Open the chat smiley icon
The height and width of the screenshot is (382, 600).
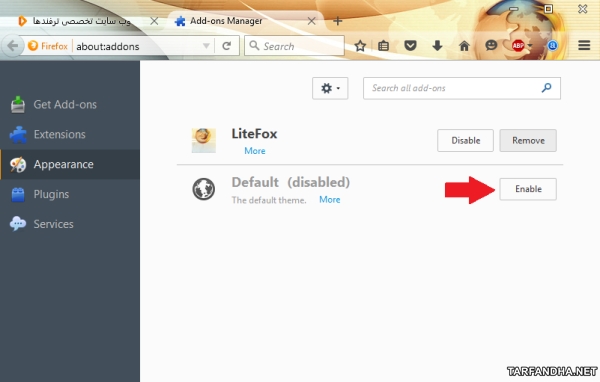coord(491,46)
